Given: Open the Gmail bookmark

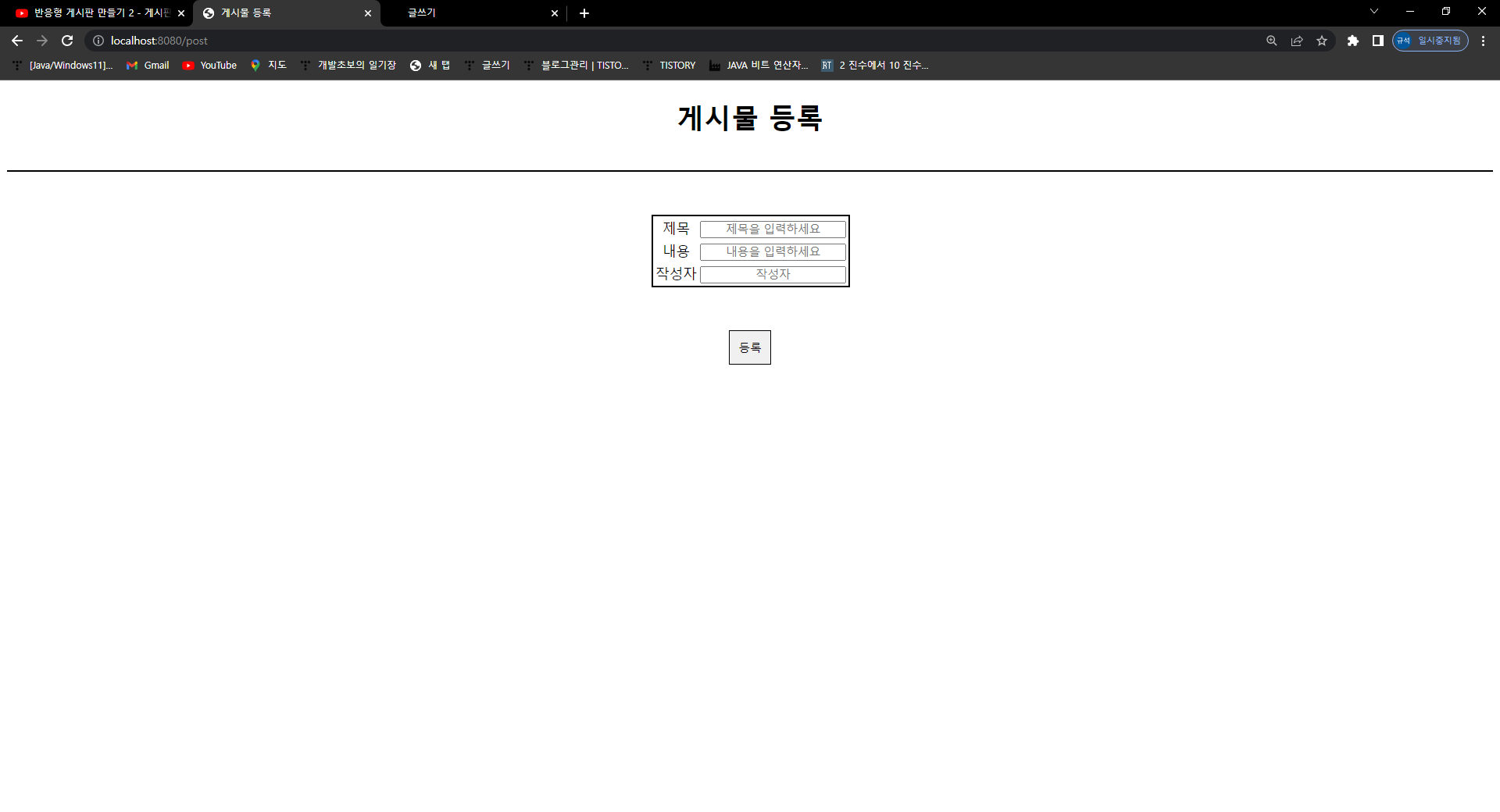Looking at the screenshot, I should (x=148, y=66).
